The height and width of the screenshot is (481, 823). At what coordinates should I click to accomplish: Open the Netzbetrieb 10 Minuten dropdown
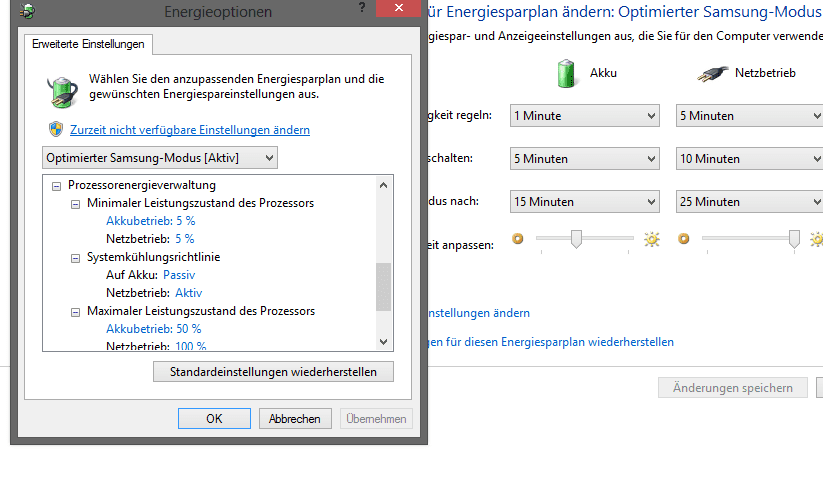[749, 158]
